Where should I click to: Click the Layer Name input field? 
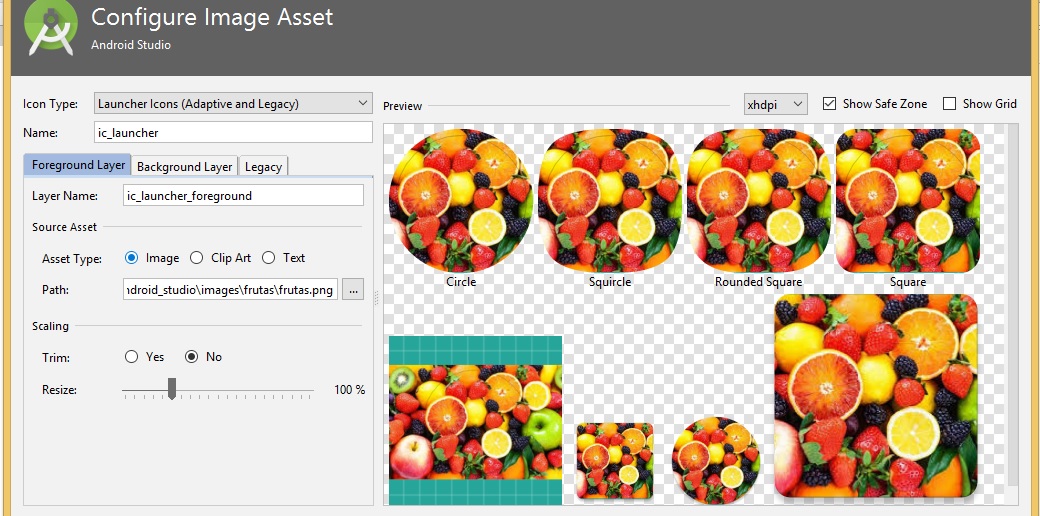[243, 196]
